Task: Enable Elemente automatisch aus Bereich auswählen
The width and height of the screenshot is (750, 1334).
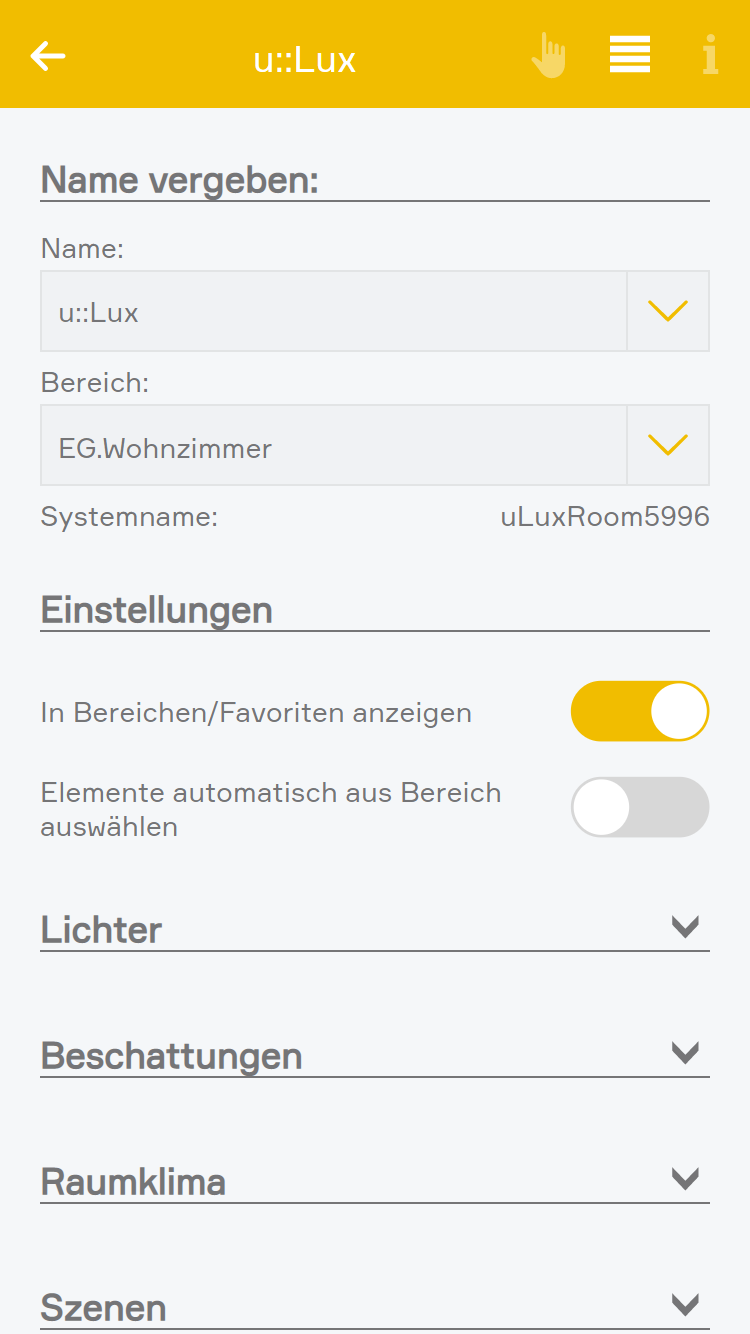Action: 640,807
